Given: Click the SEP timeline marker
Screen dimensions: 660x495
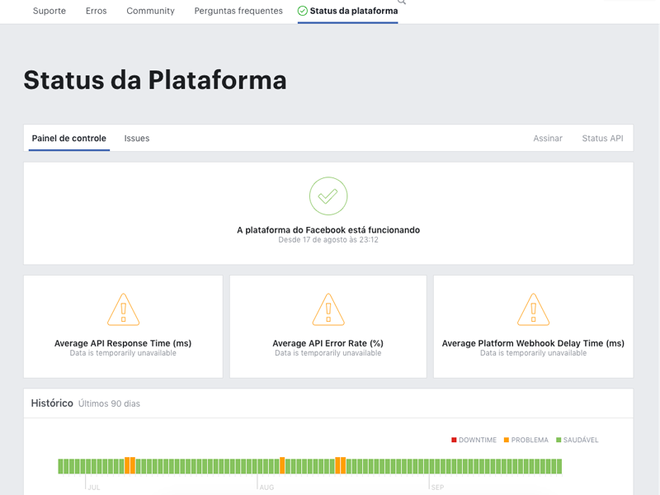Looking at the screenshot, I should click(x=438, y=487).
